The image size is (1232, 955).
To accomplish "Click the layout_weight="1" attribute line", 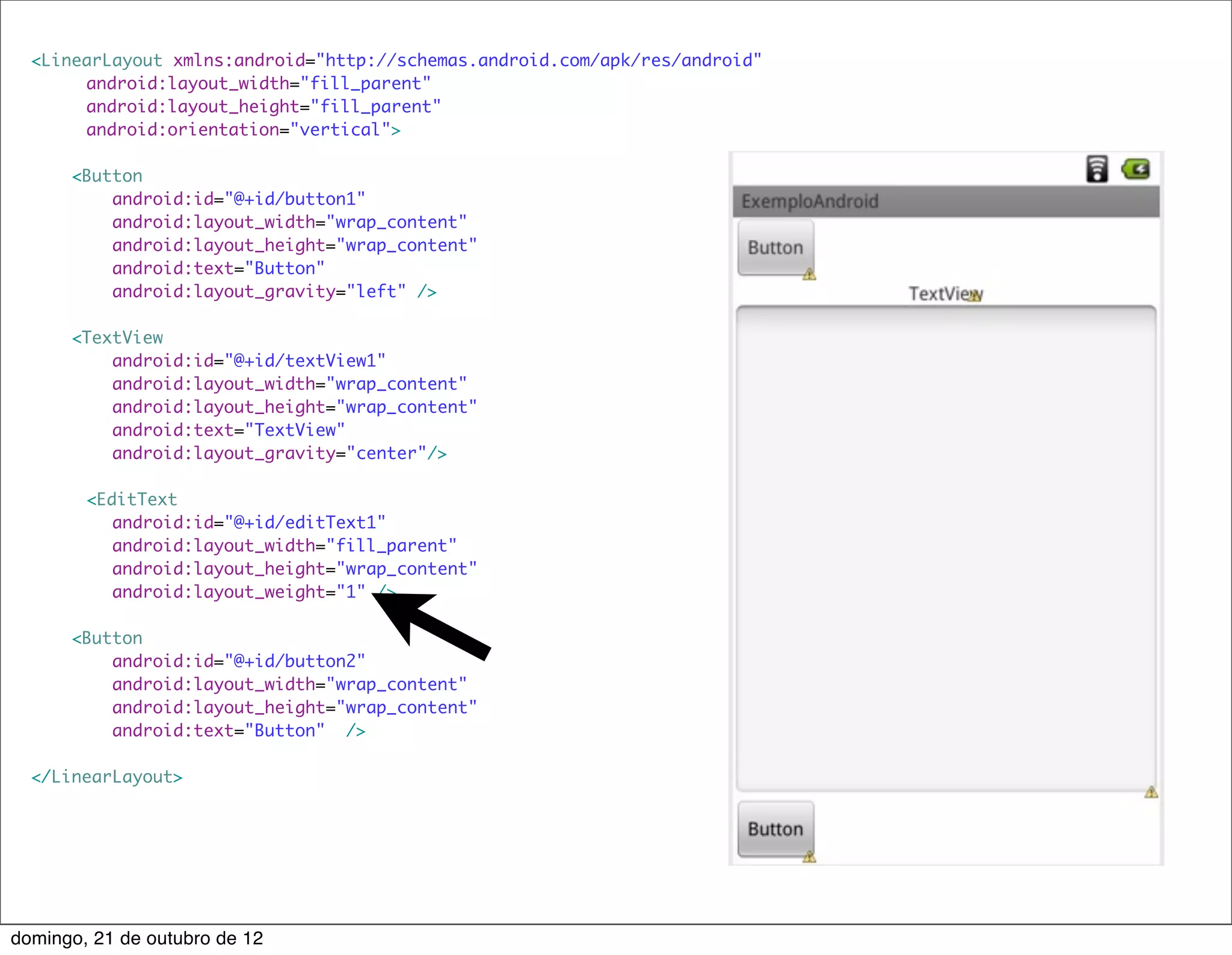I will coord(239,592).
